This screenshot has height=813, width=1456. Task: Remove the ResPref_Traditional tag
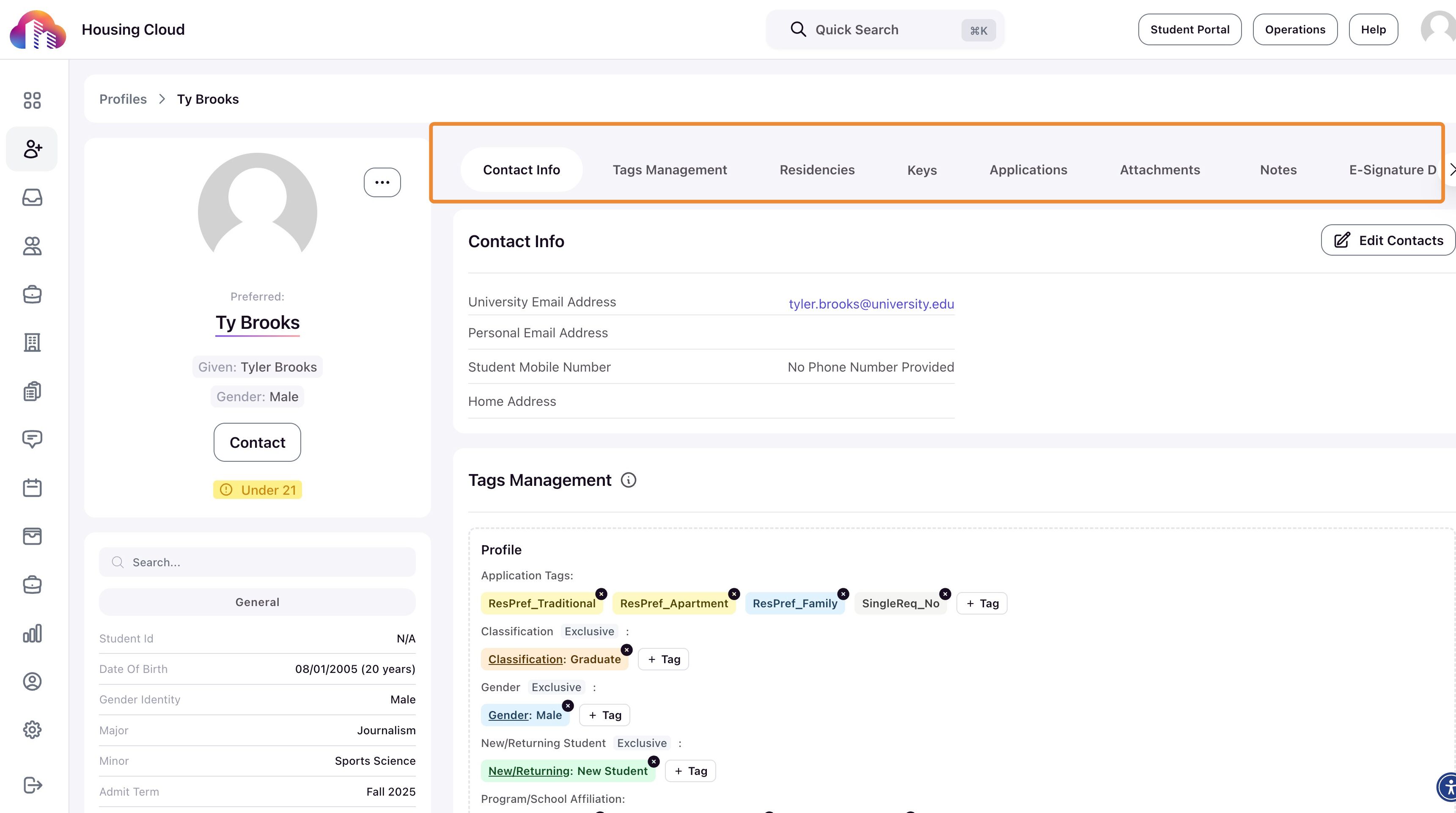pyautogui.click(x=602, y=594)
